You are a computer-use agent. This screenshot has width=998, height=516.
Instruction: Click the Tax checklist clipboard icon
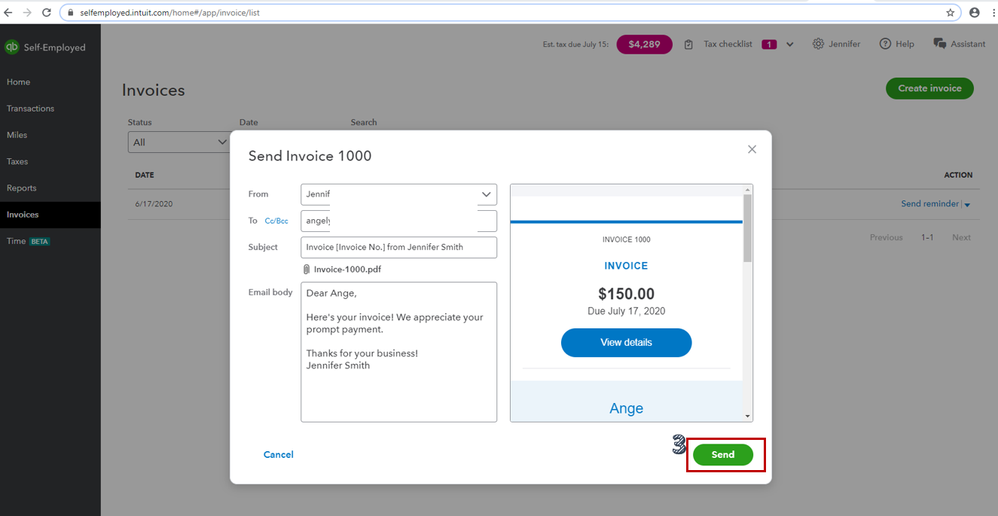[689, 44]
